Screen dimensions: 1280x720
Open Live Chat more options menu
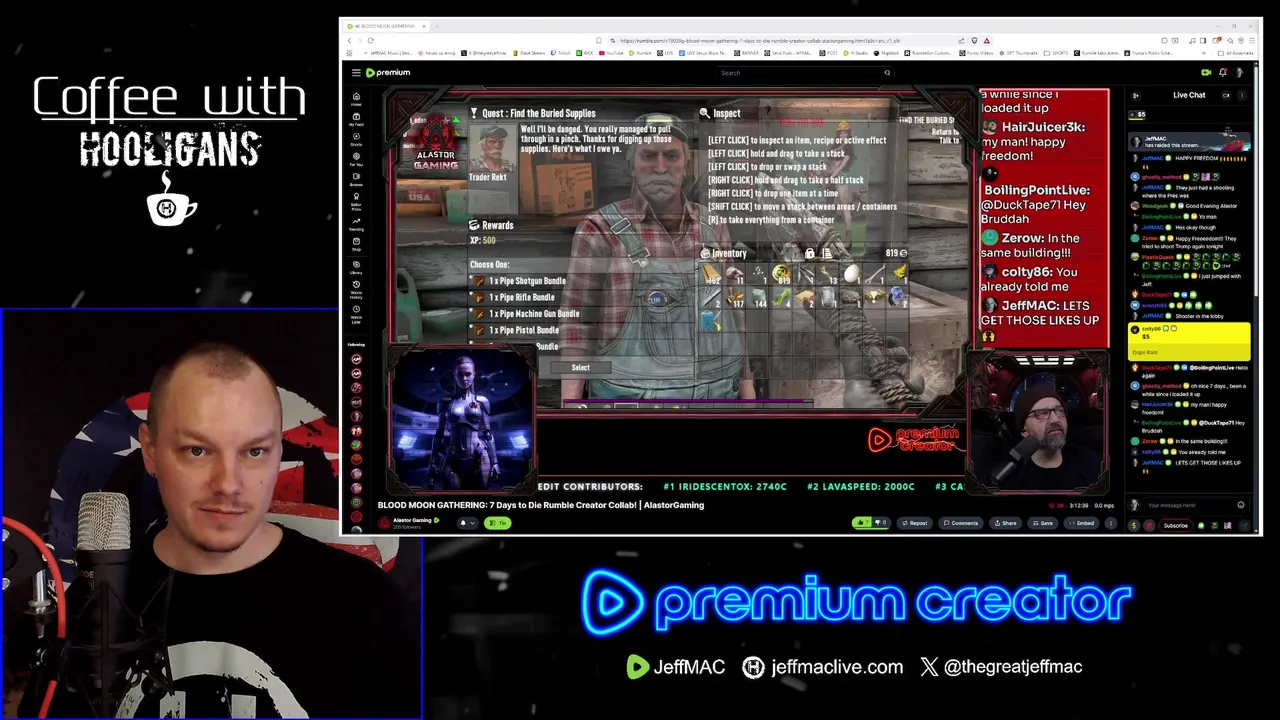(1241, 95)
